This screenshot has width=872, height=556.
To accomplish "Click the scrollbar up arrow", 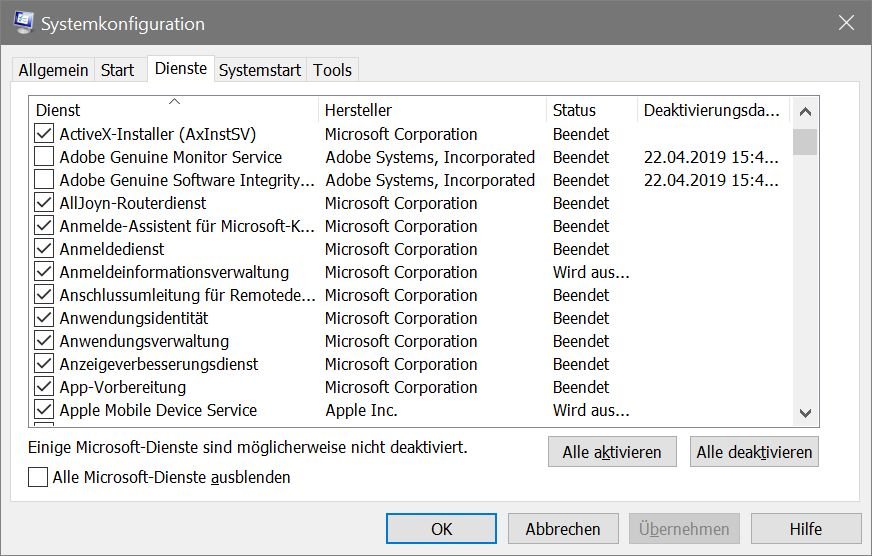I will point(805,112).
